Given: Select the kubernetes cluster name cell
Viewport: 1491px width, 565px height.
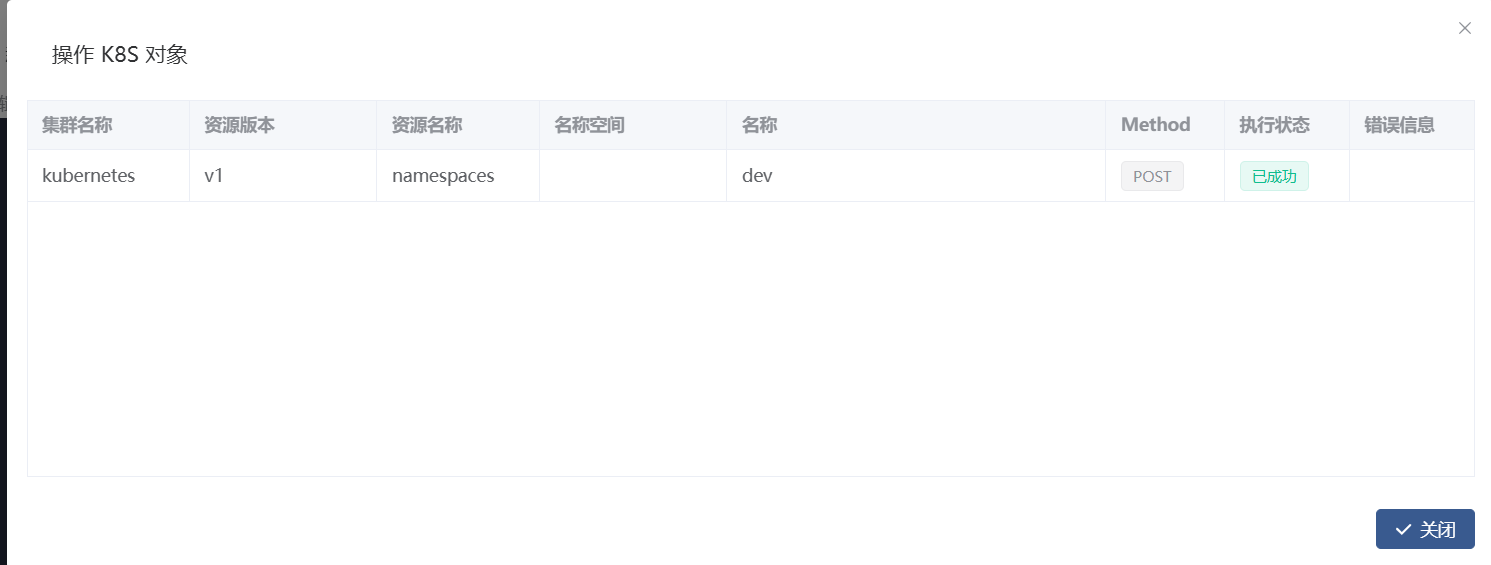Looking at the screenshot, I should click(108, 176).
